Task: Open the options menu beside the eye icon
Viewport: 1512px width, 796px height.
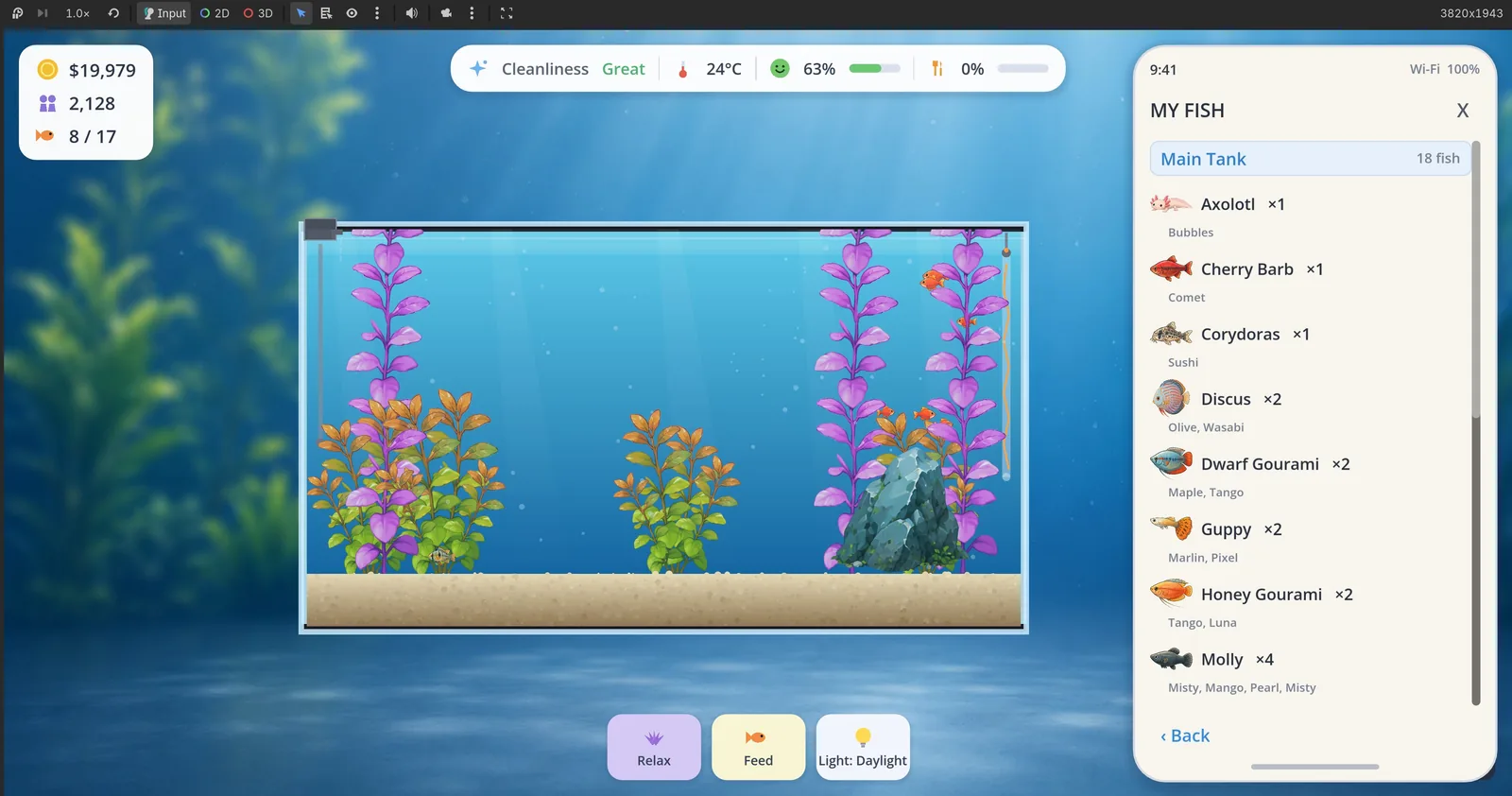Action: tap(377, 13)
